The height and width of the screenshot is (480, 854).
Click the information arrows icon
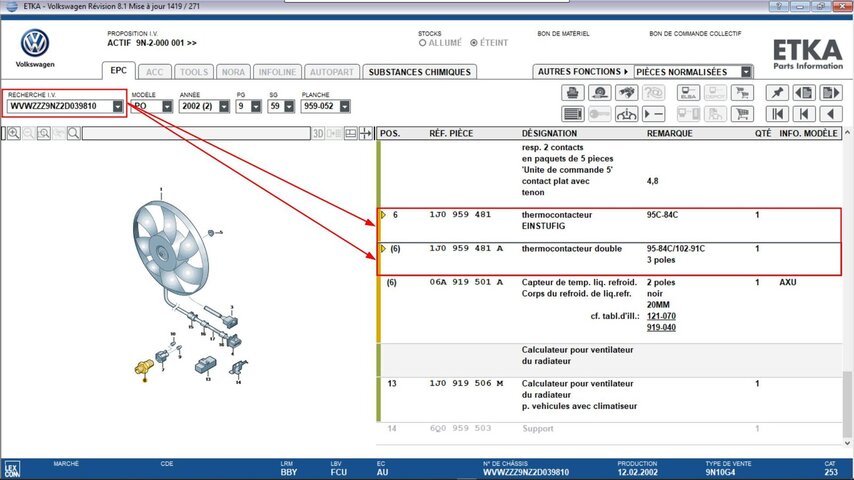pyautogui.click(x=626, y=114)
